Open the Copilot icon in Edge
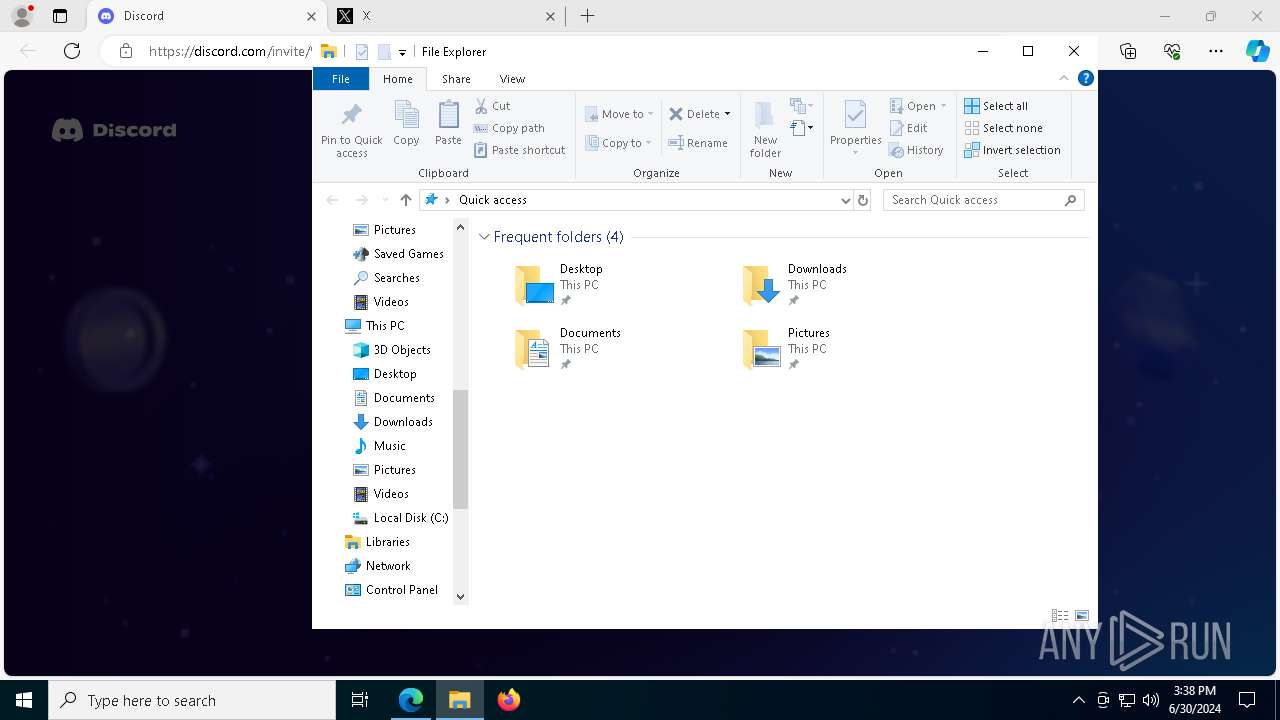 click(x=1257, y=51)
